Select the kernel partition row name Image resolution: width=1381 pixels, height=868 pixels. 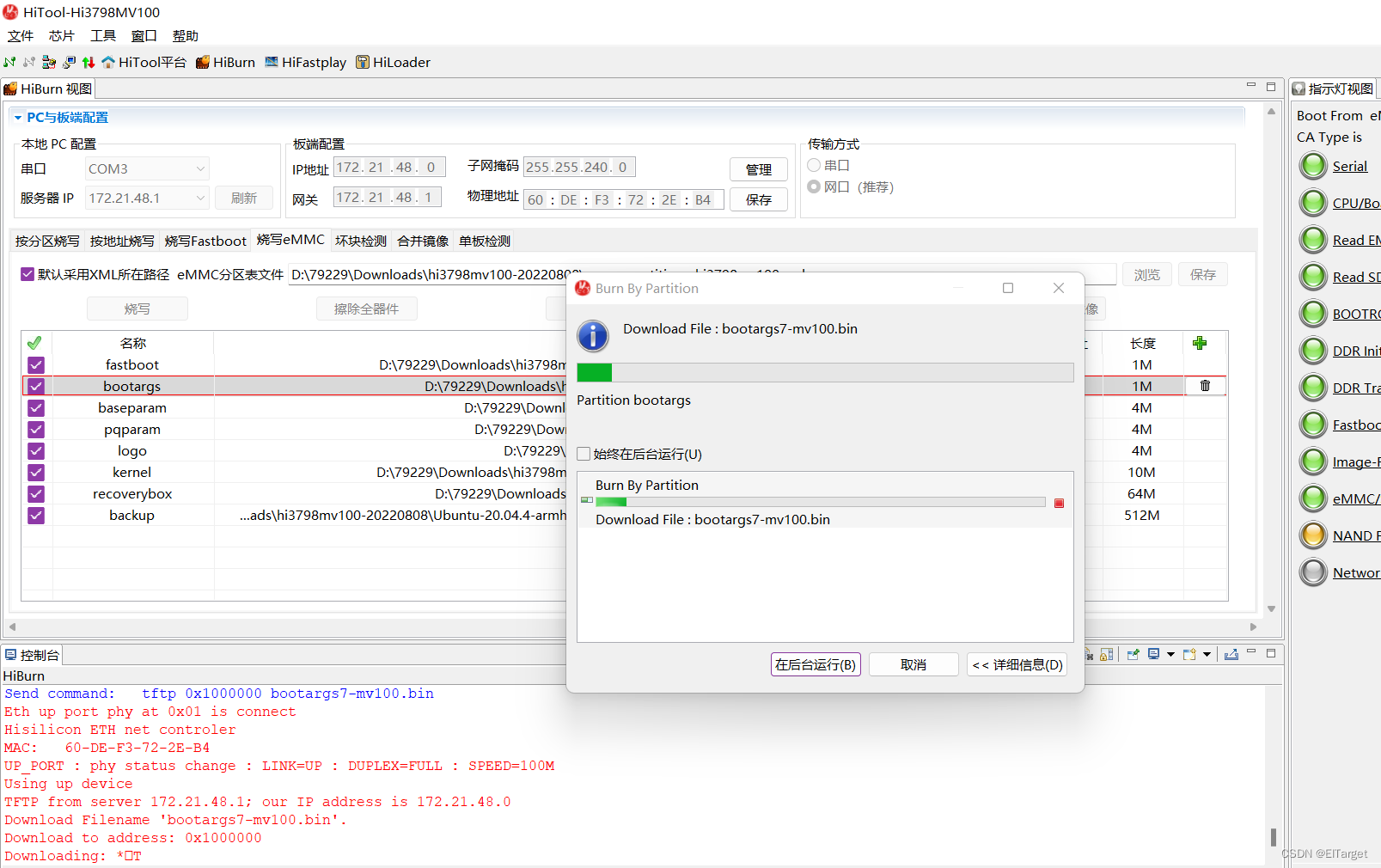coord(132,472)
